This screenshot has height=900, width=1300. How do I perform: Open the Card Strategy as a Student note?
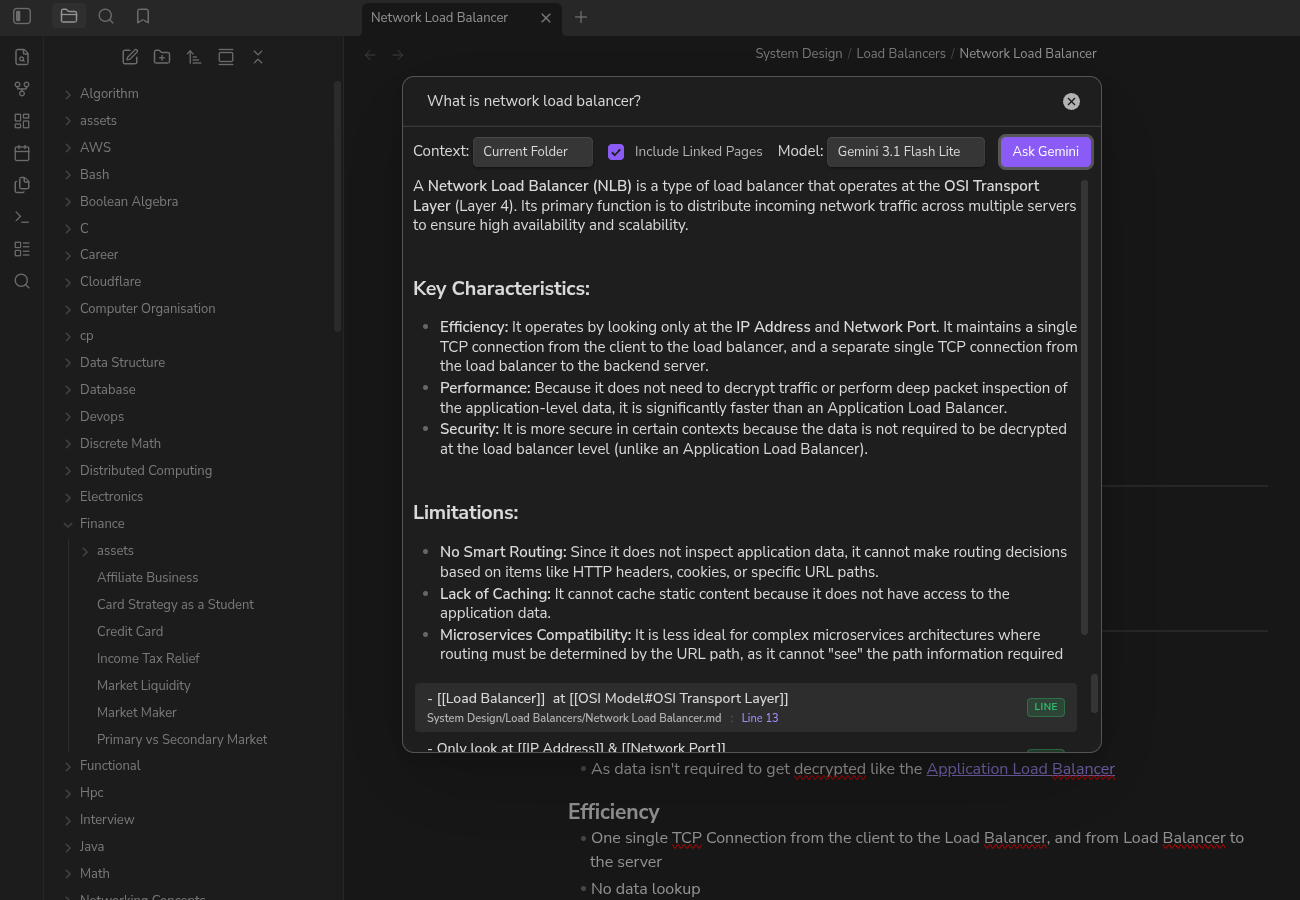175,605
